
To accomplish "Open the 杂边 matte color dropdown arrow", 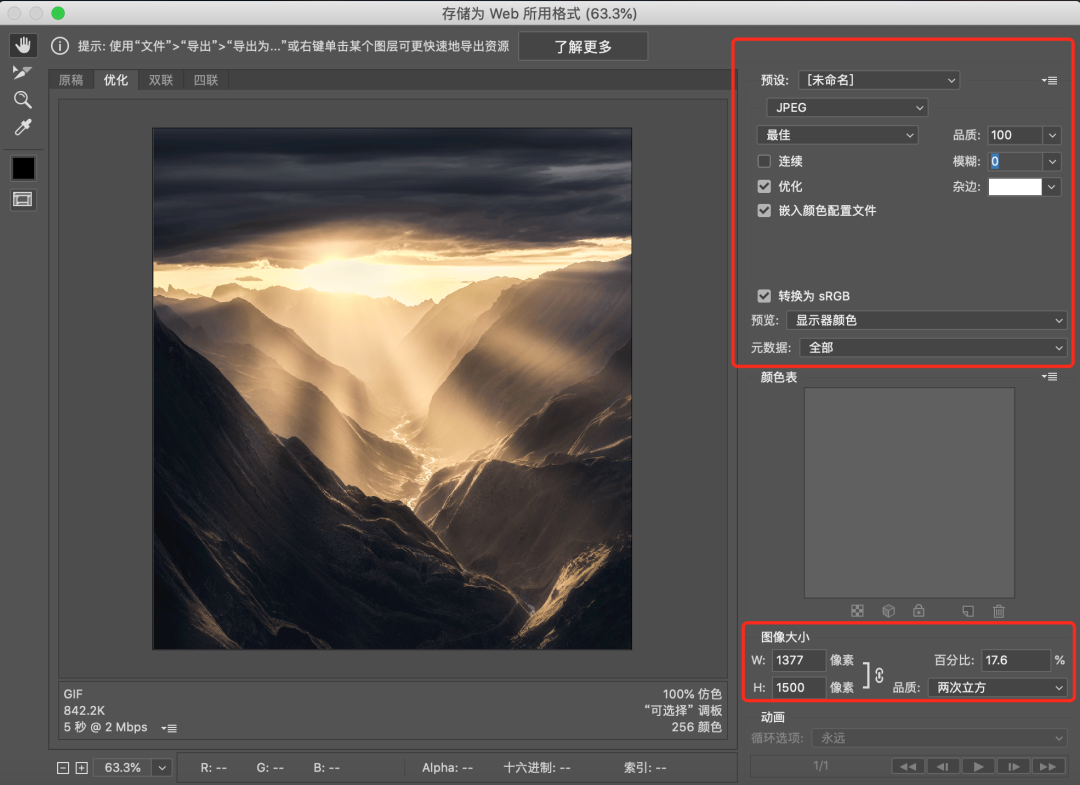I will (x=1051, y=187).
